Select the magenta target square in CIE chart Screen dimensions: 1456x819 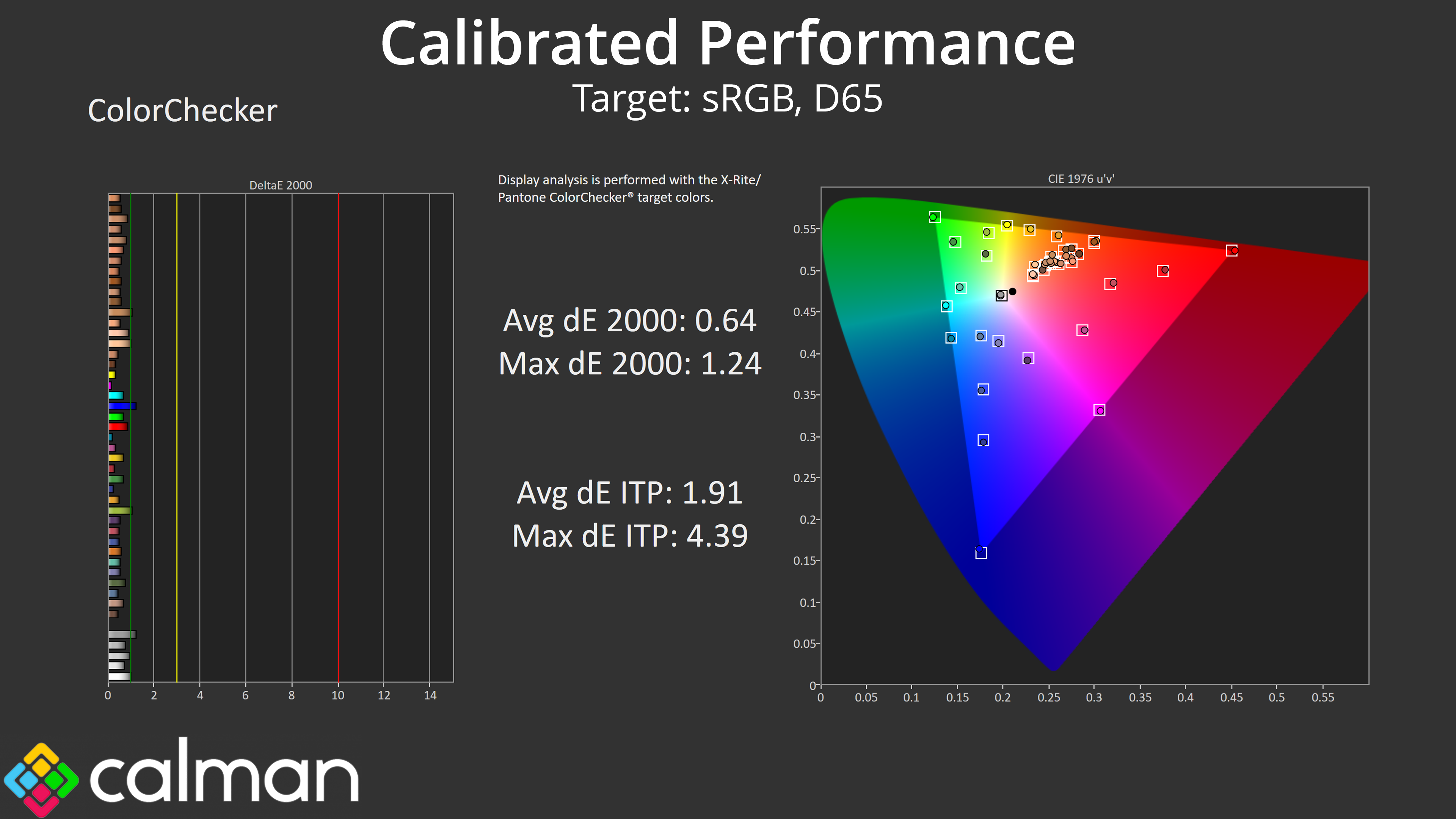[x=1099, y=410]
